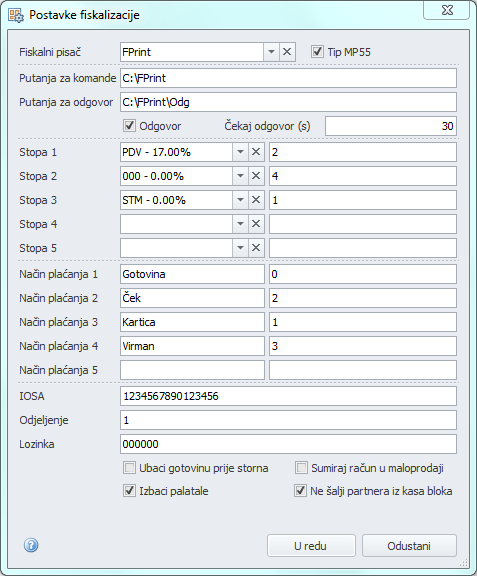
Task: Expand the Stopa 1 PDV dropdown
Action: point(240,152)
